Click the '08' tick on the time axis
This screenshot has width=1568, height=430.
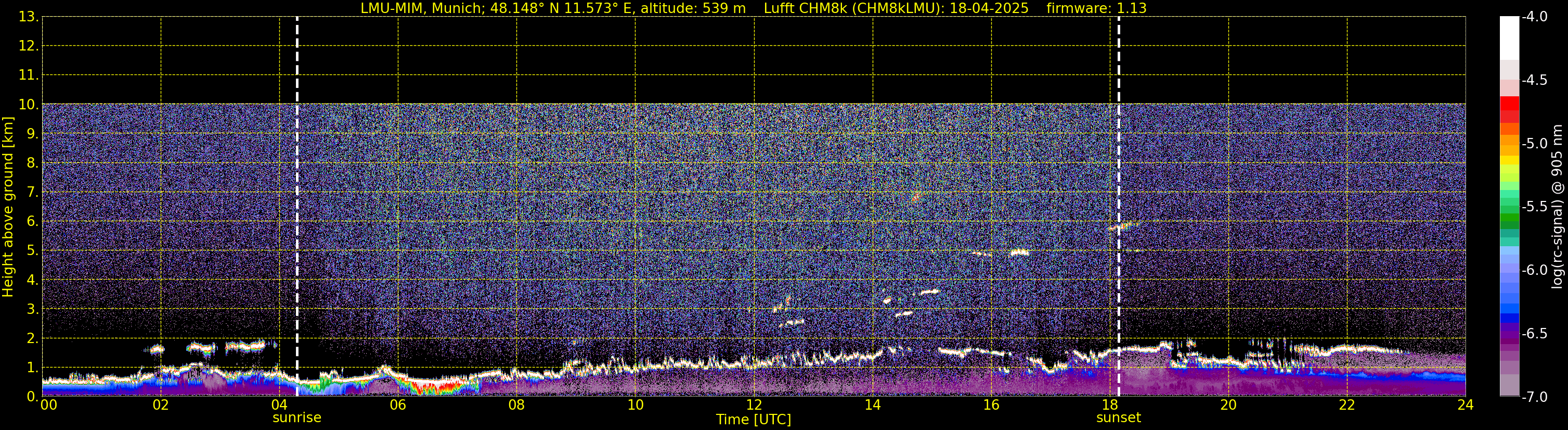pyautogui.click(x=516, y=405)
